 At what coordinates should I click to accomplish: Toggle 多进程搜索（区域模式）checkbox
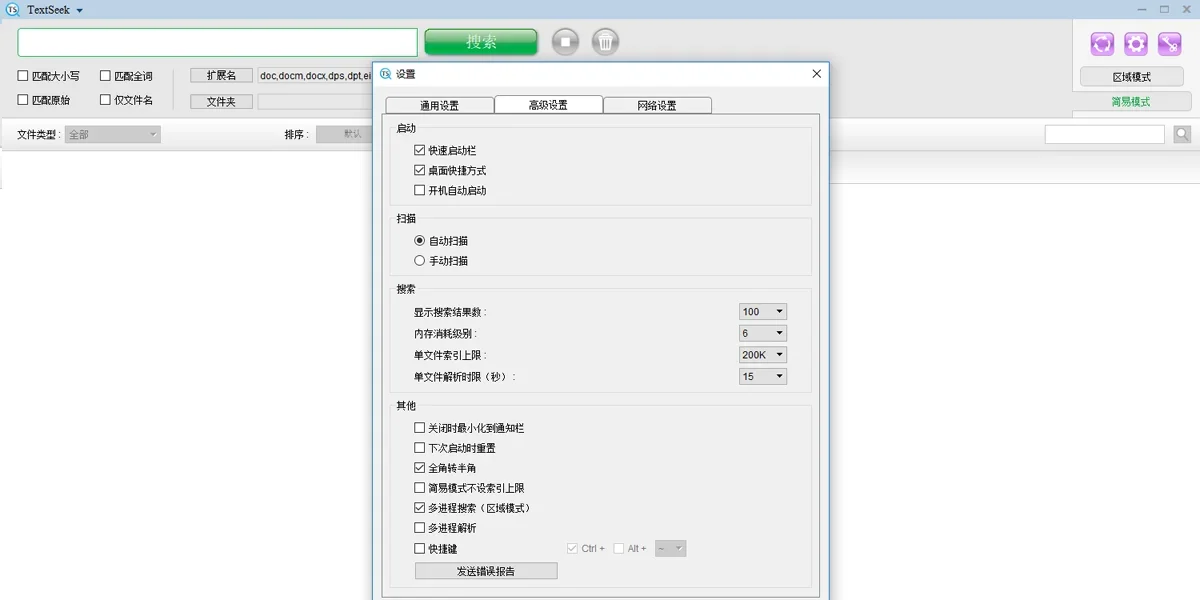(420, 508)
